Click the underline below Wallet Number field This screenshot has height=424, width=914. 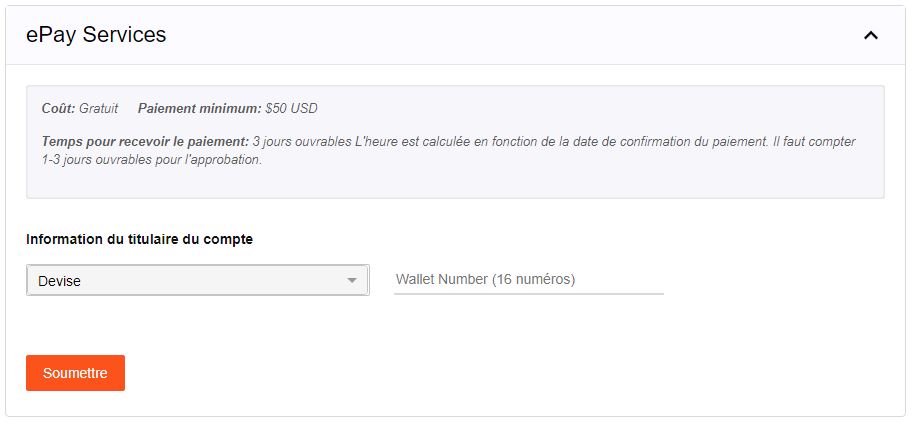coord(528,294)
